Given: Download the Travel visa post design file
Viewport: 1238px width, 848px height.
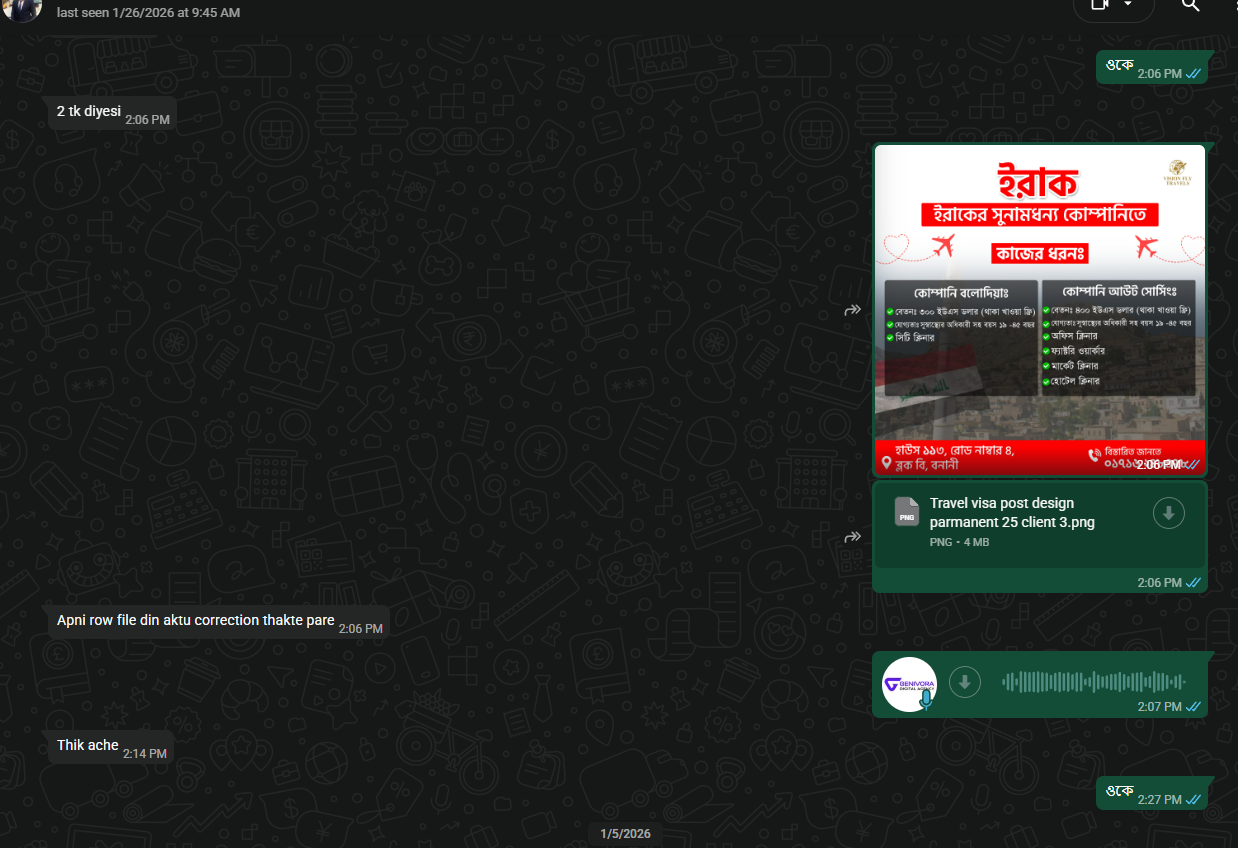Looking at the screenshot, I should point(1168,513).
